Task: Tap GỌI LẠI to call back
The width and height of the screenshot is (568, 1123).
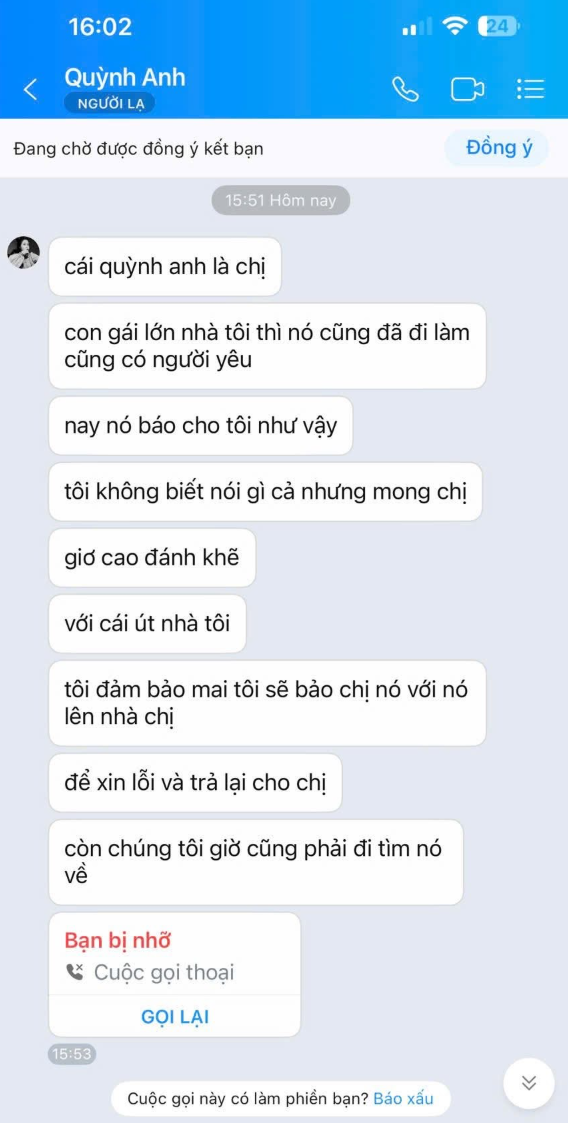Action: point(175,1016)
